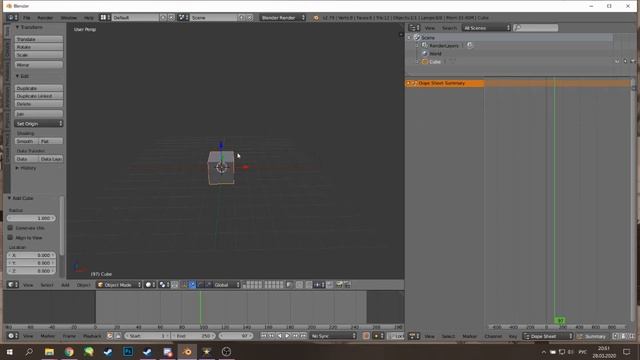Click the End frame field
Image resolution: width=640 pixels, height=360 pixels.
click(x=193, y=336)
